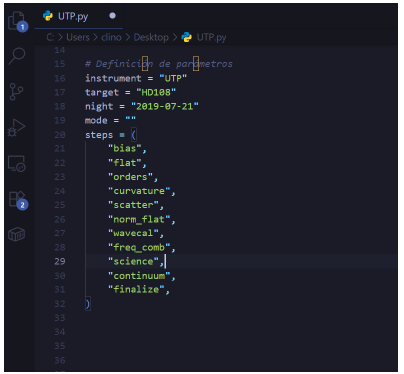
Task: Click the closing parenthesis on line 32
Action: [x=87, y=304]
